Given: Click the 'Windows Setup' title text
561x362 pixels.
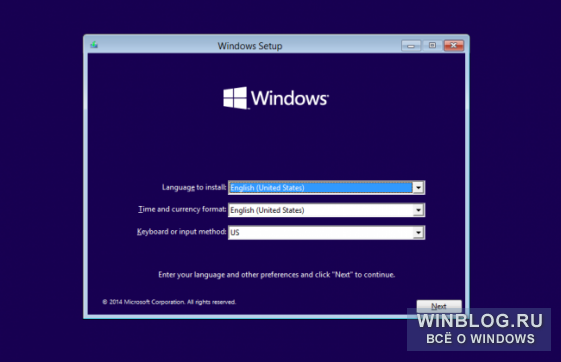Looking at the screenshot, I should (250, 46).
